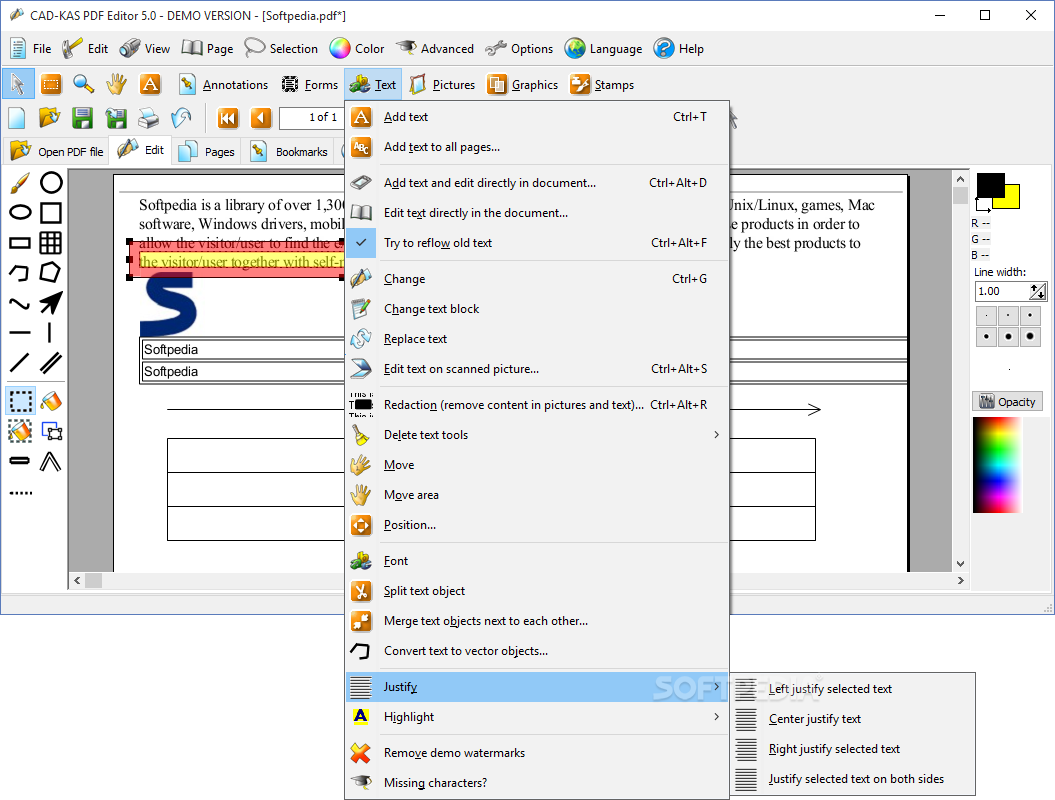Open the Help menu
Image resolution: width=1055 pixels, height=800 pixels.
(679, 48)
